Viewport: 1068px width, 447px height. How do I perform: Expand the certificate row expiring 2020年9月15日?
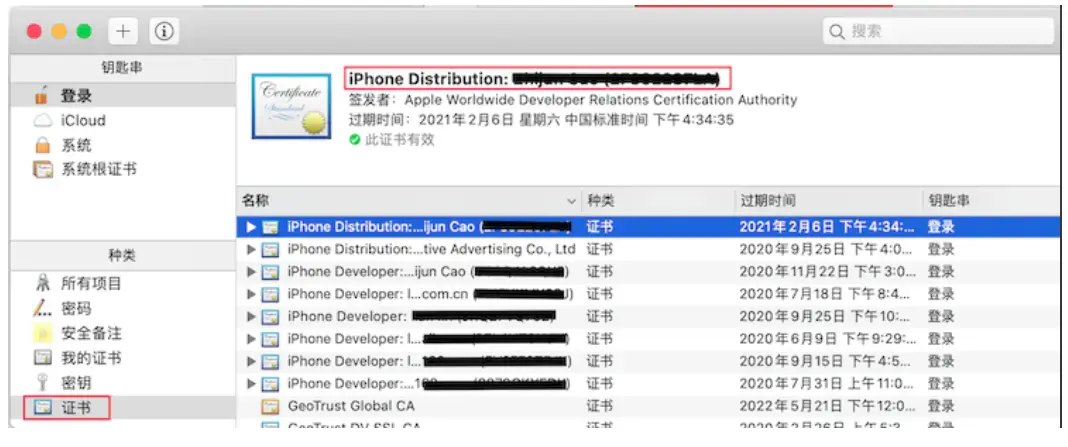point(251,361)
